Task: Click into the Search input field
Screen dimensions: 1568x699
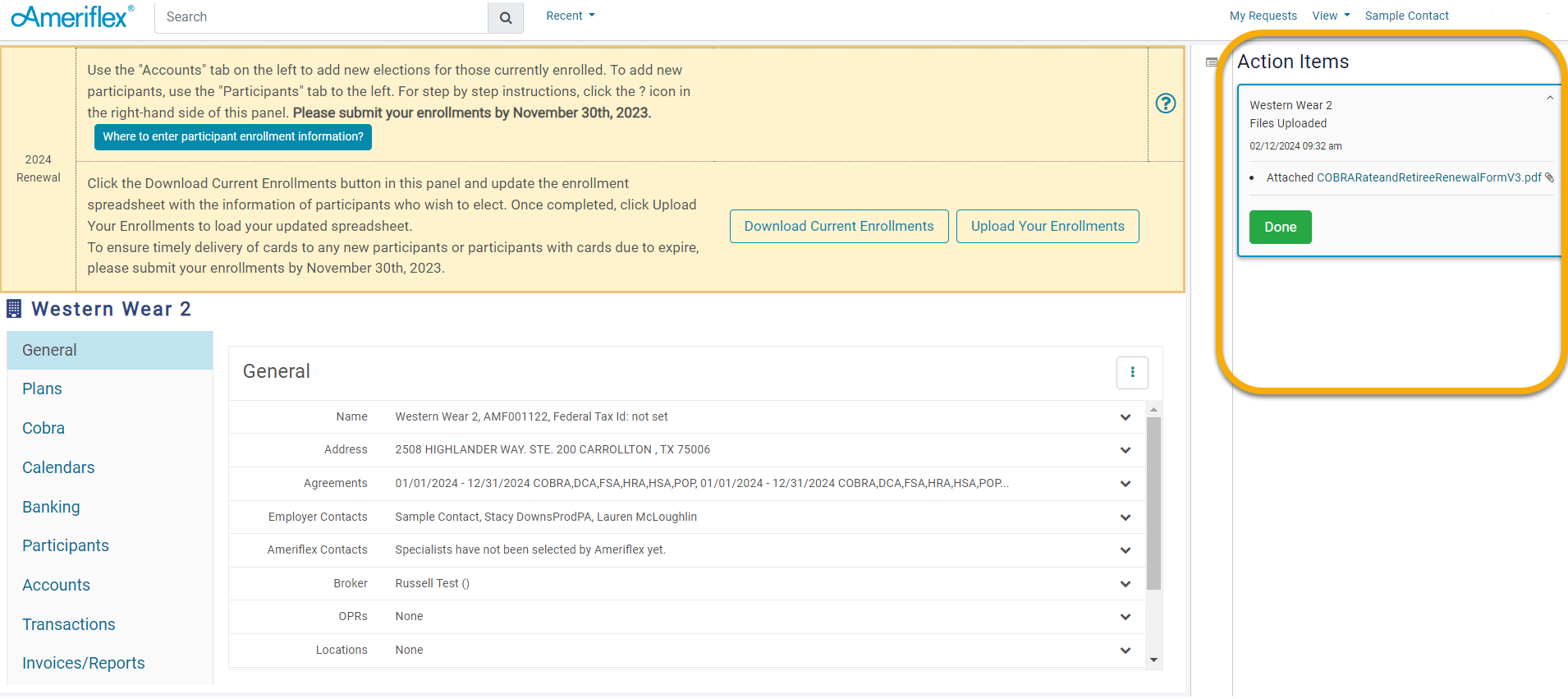Action: click(321, 17)
